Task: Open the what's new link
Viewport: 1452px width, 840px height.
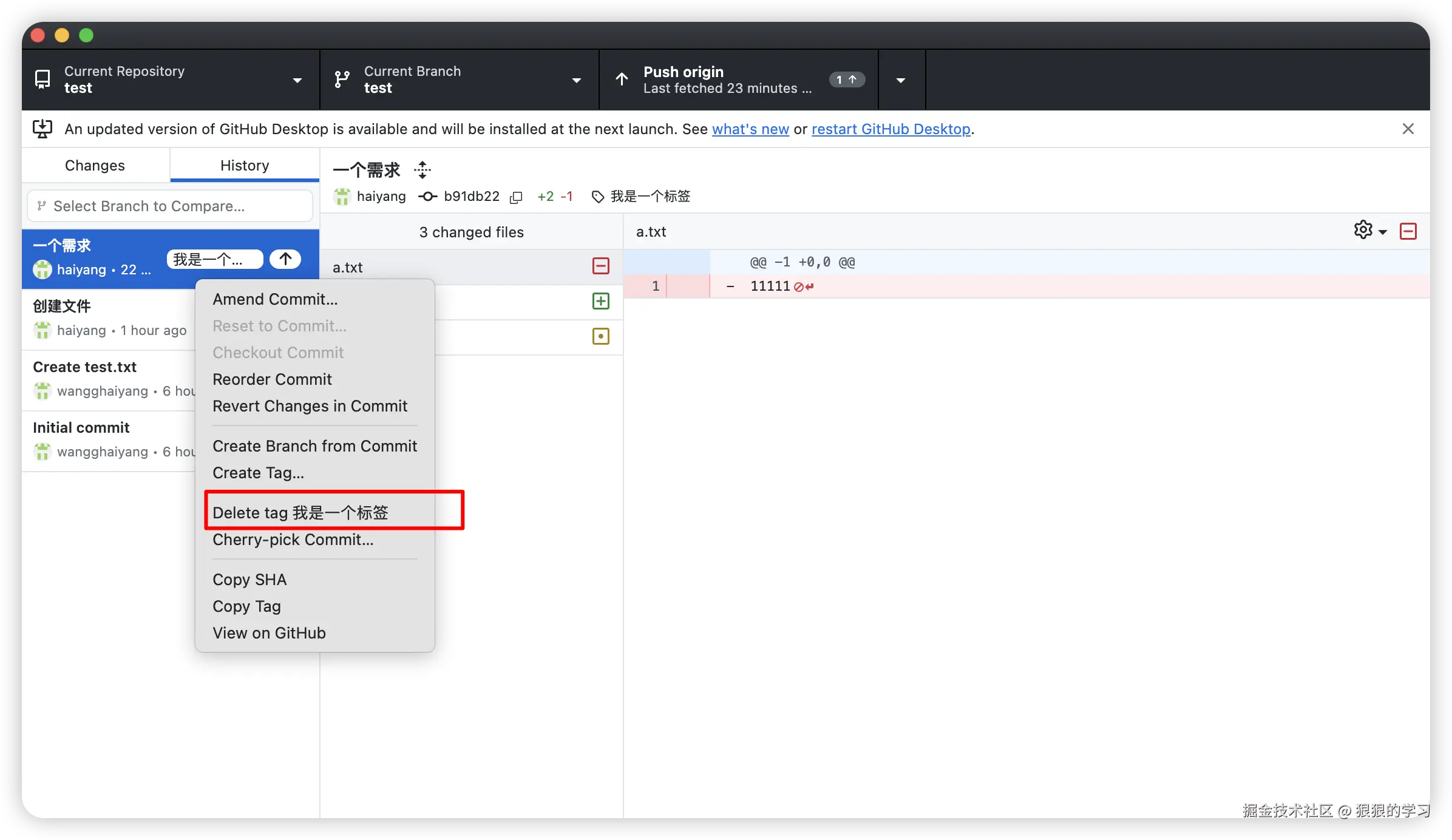Action: click(x=750, y=129)
